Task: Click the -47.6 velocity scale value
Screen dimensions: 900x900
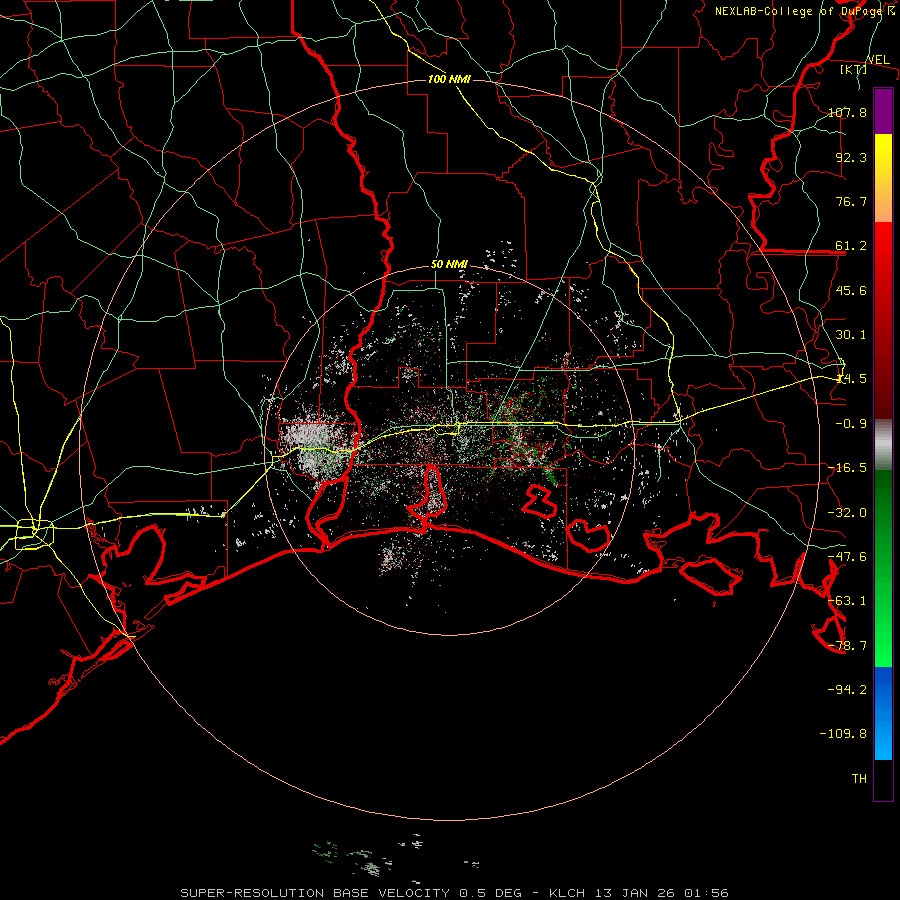Action: [x=847, y=557]
